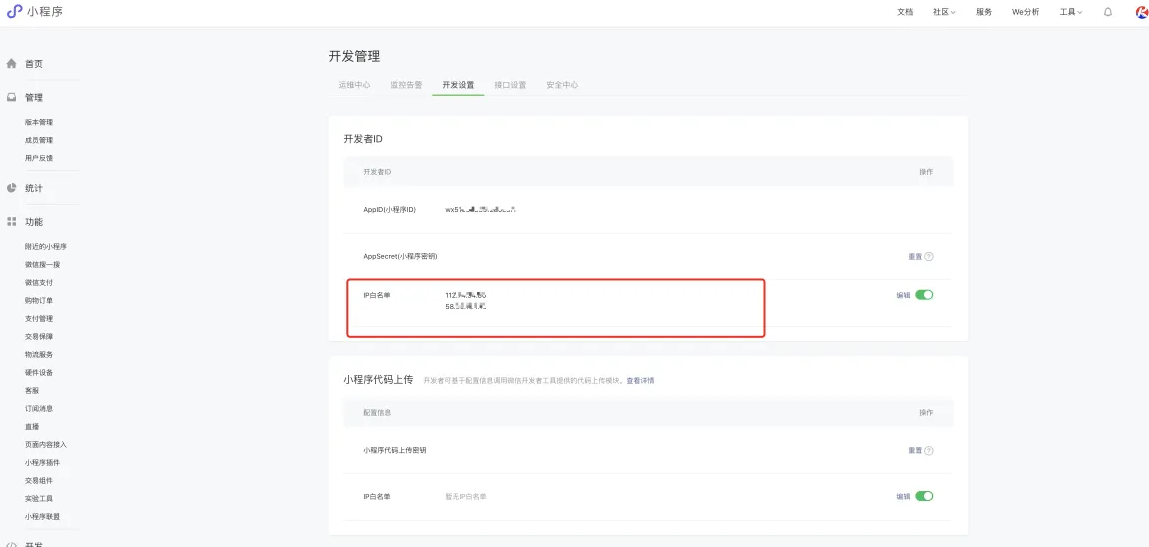Expand the 社区 dropdown menu
Image resolution: width=1149 pixels, height=547 pixels.
click(944, 12)
